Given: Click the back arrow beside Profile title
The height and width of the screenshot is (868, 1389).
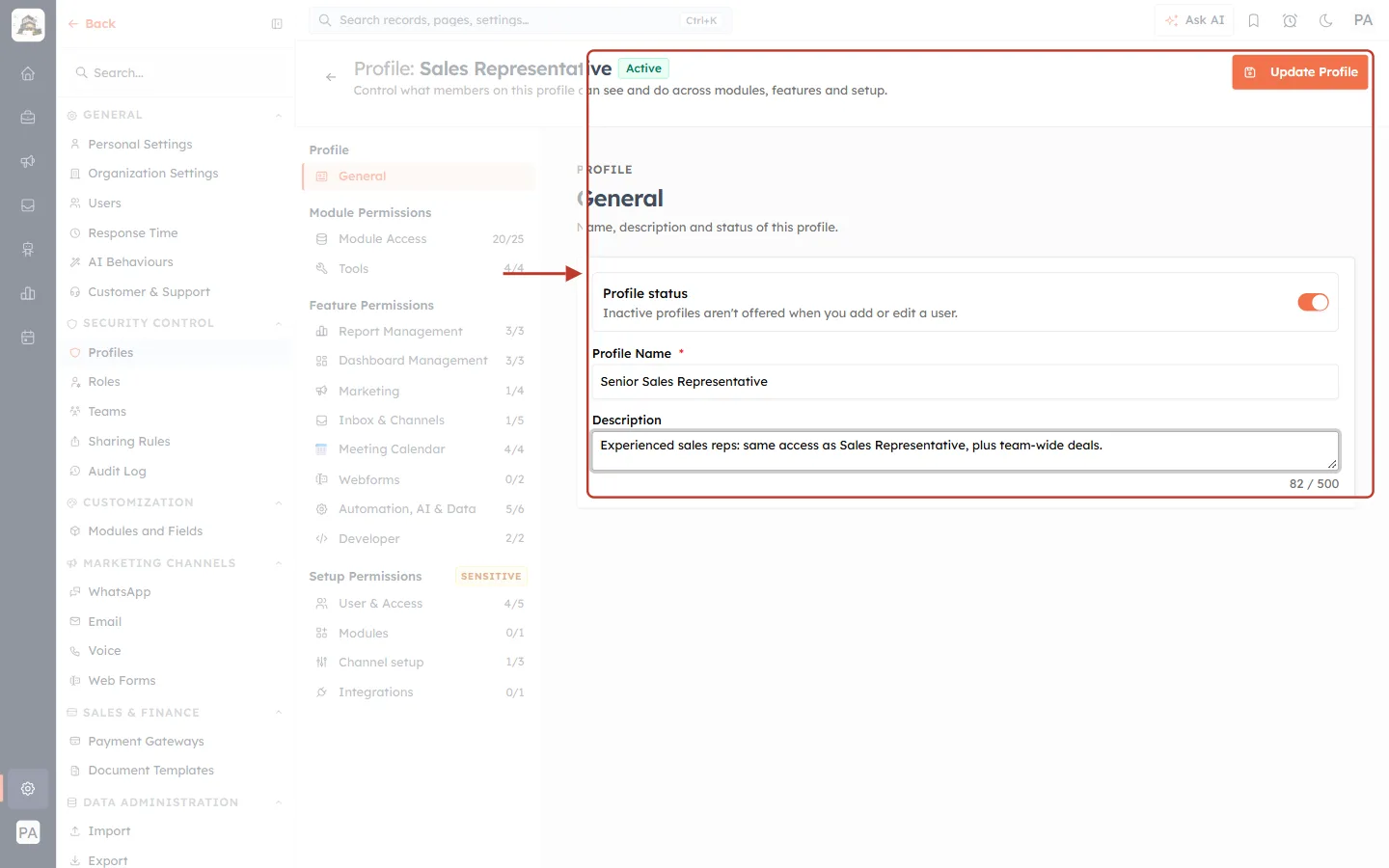Looking at the screenshot, I should click(331, 77).
